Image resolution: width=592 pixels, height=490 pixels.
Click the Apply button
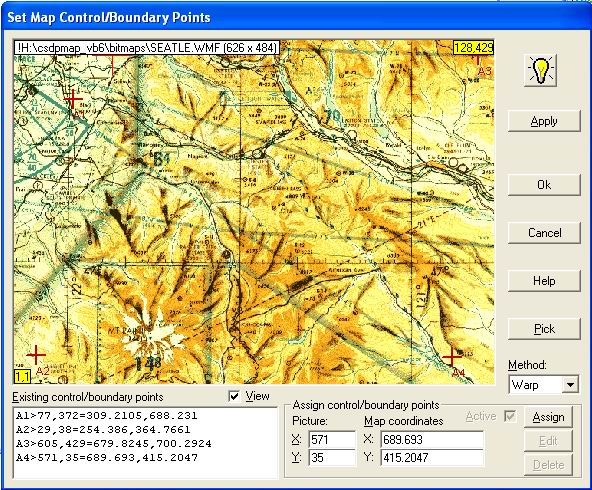pyautogui.click(x=544, y=121)
